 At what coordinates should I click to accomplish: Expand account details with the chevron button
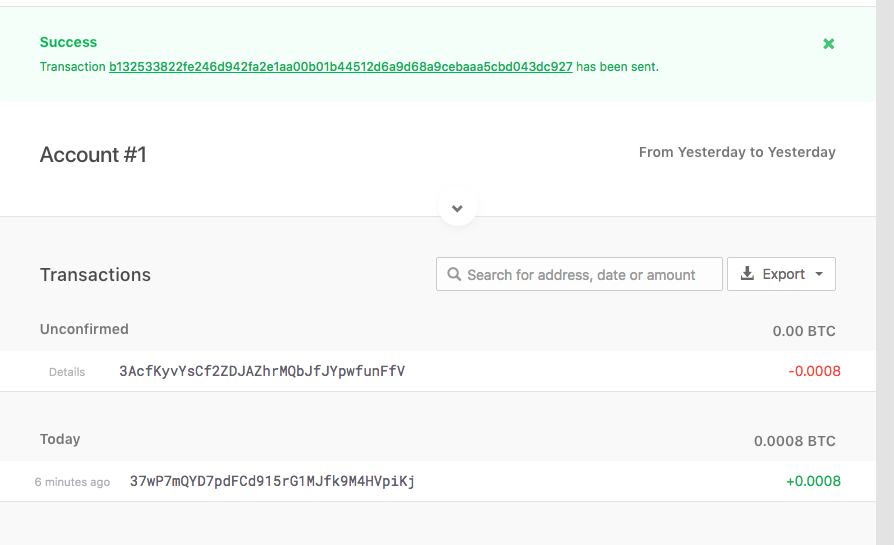point(457,208)
